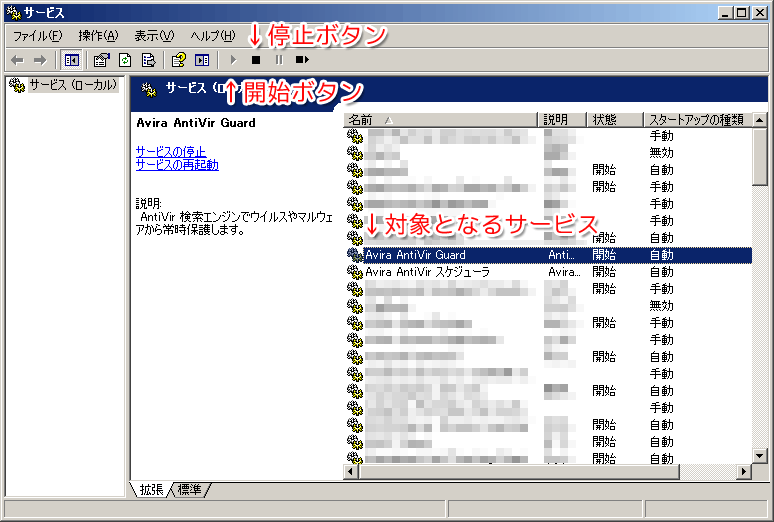Click the horizontal scrollbar left arrow

tap(350, 472)
